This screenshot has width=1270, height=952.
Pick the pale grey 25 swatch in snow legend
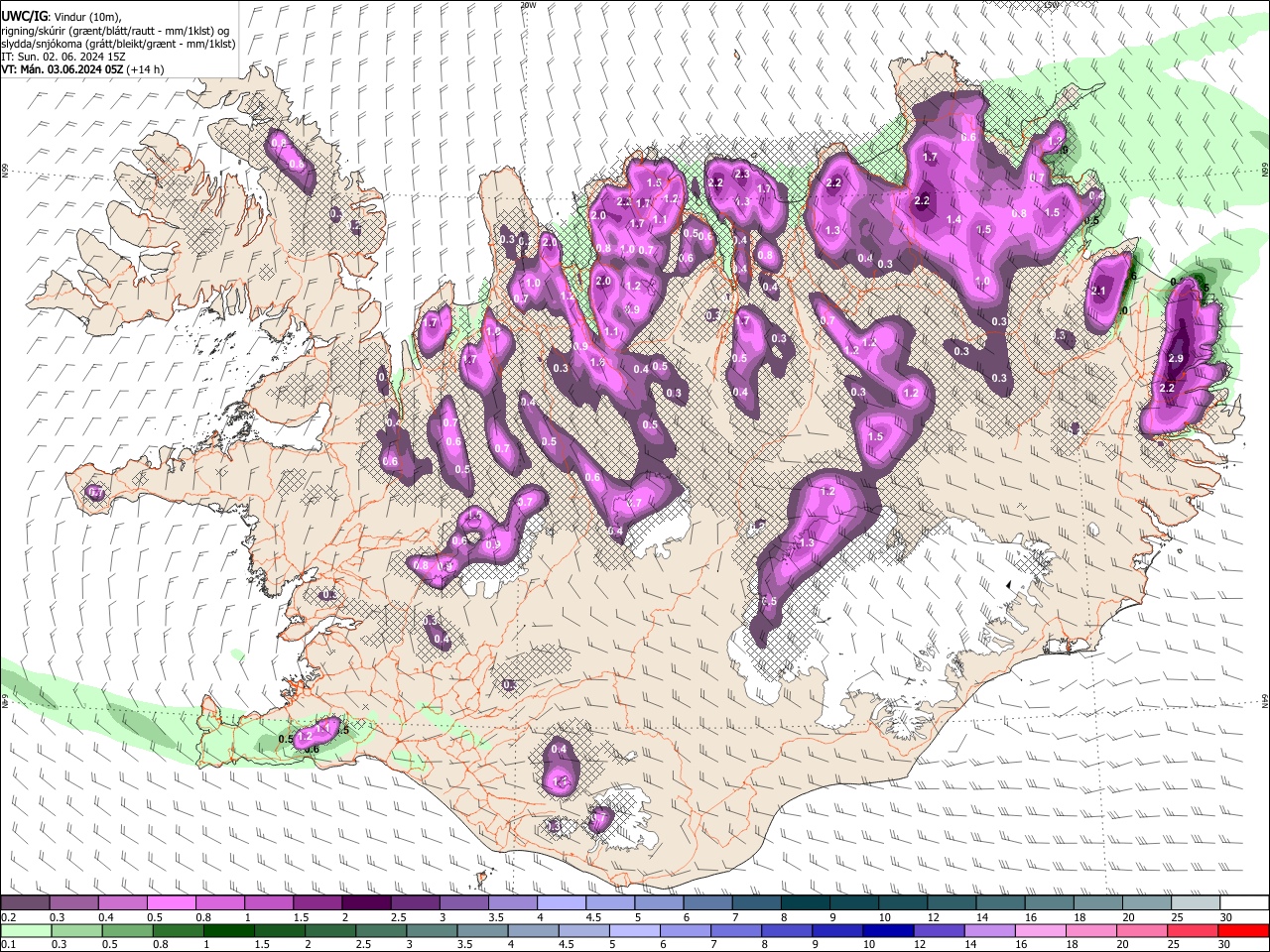(1196, 903)
